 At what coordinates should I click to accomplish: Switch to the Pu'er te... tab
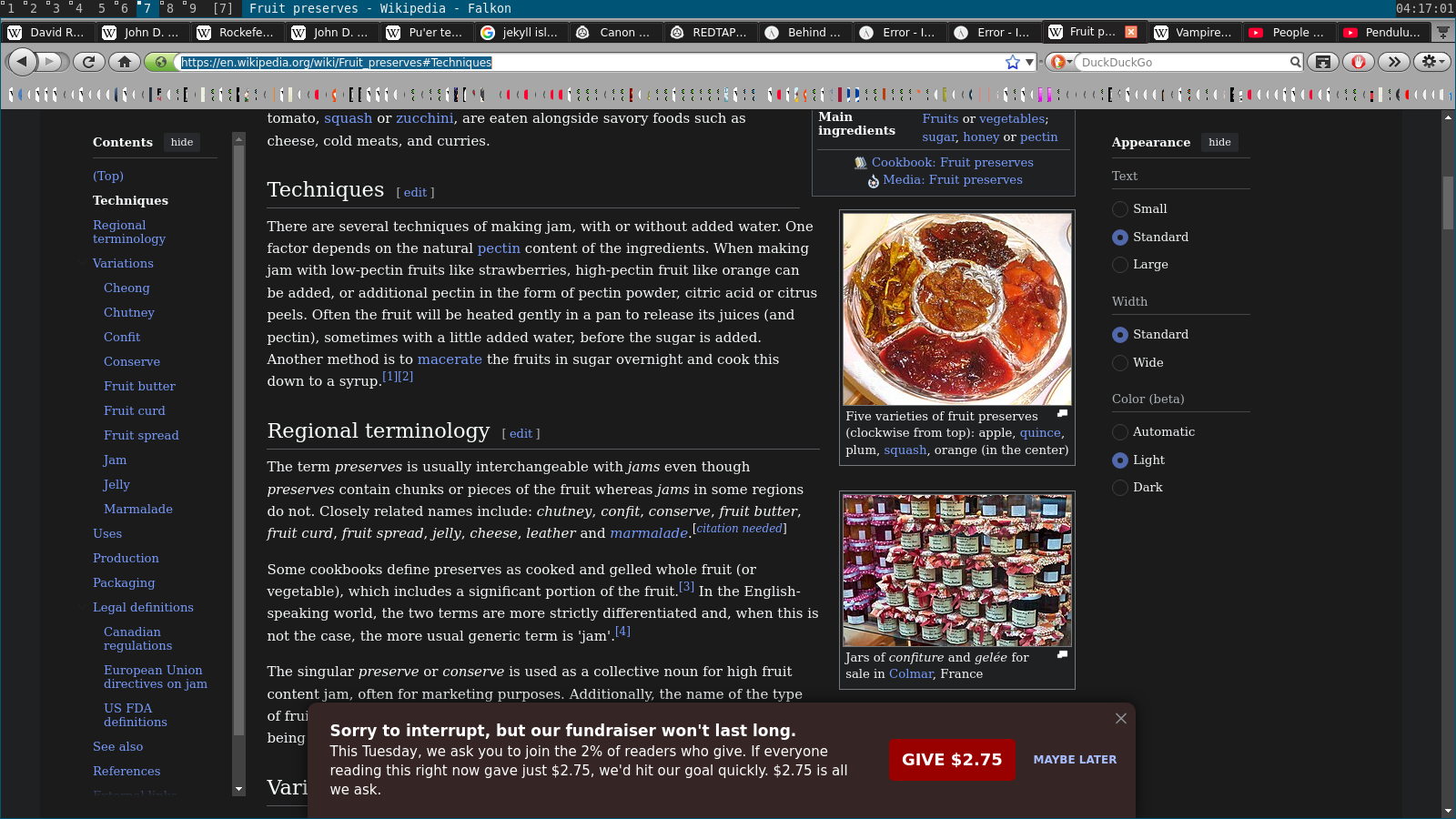[x=427, y=32]
